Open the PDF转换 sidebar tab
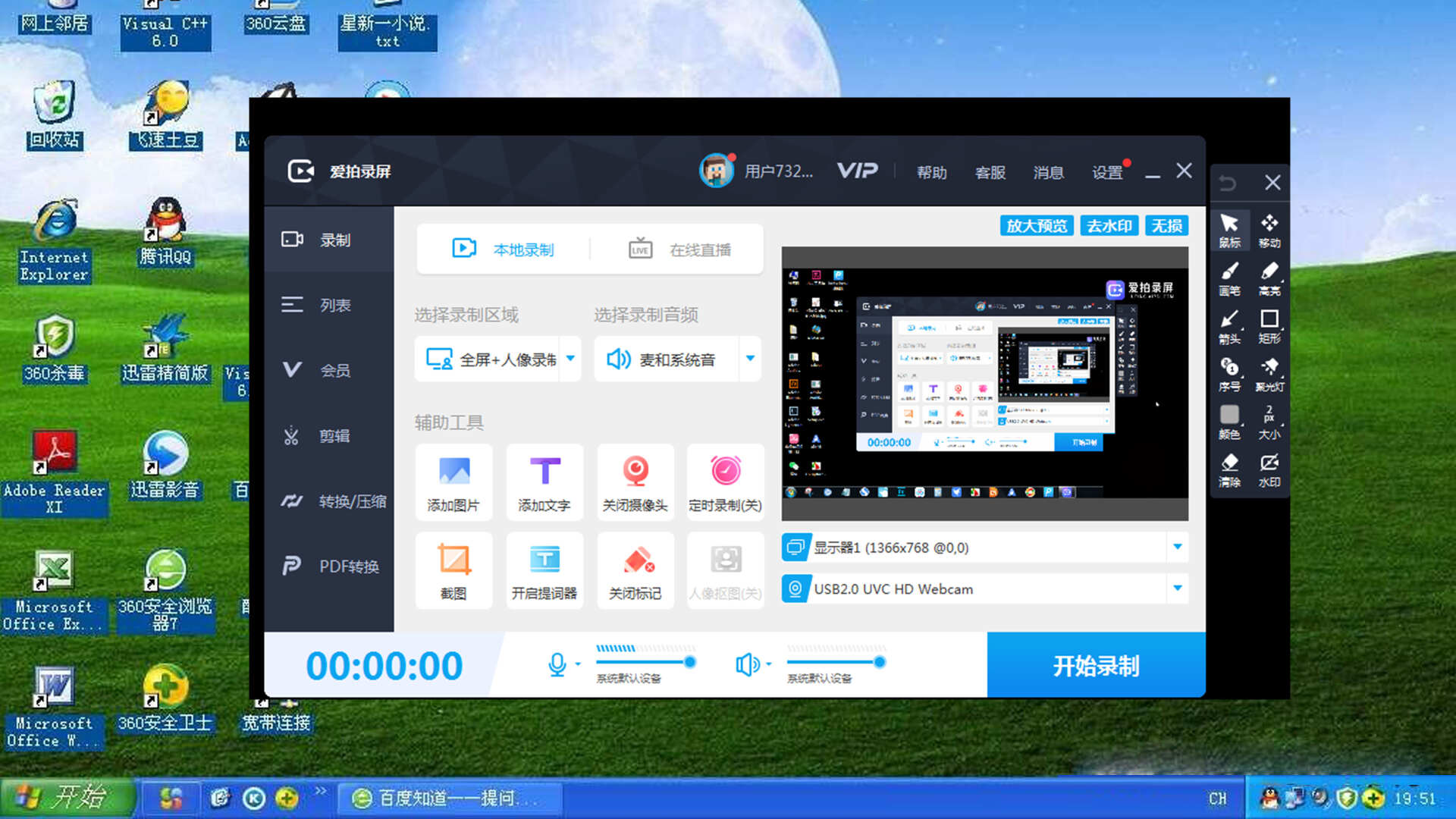Image resolution: width=1456 pixels, height=819 pixels. 329,566
